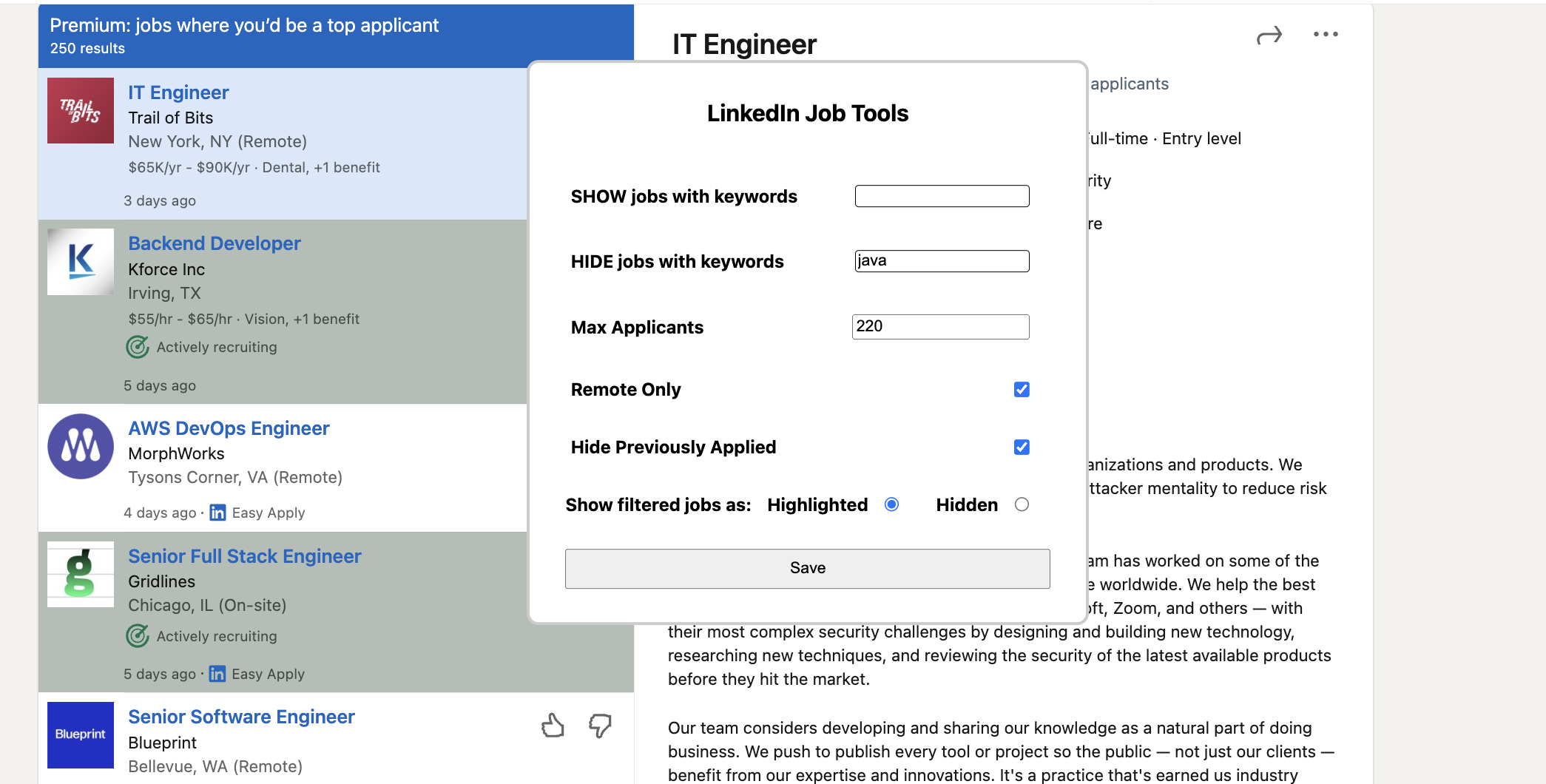Image resolution: width=1546 pixels, height=784 pixels.
Task: Click the 250 results text
Action: click(x=87, y=48)
